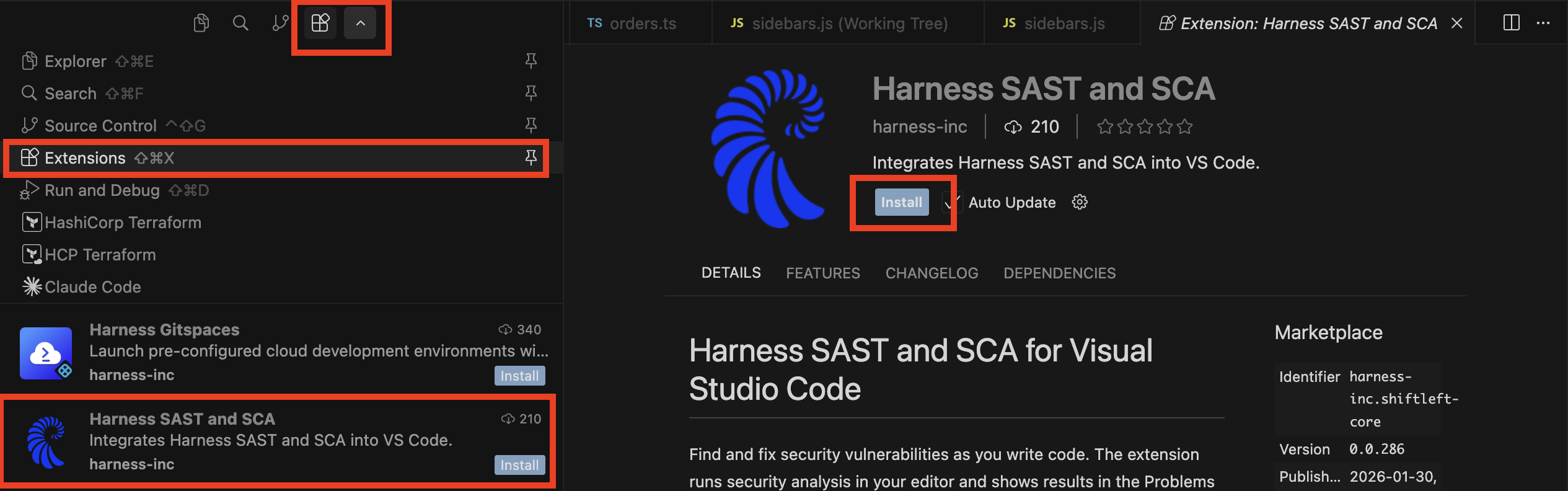Switch to the orders.ts editor tab
1568x491 pixels.
tap(632, 24)
